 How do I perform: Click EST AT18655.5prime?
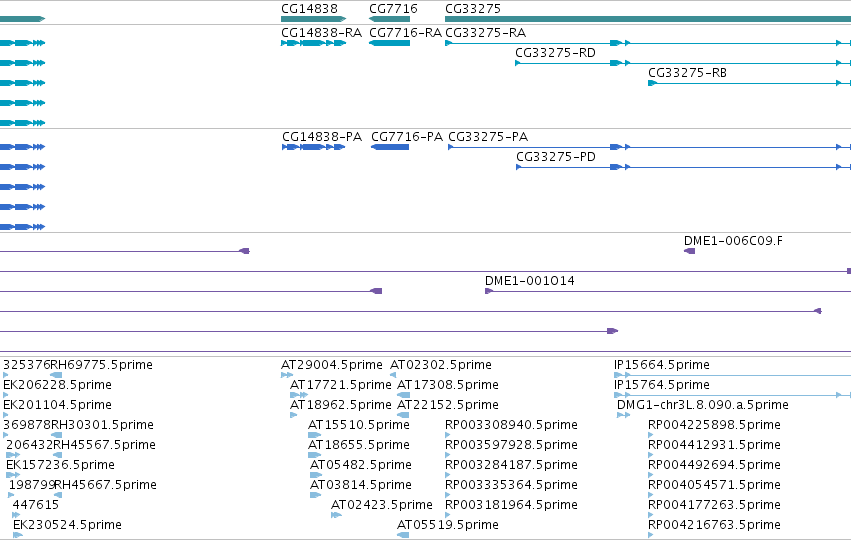pos(359,445)
